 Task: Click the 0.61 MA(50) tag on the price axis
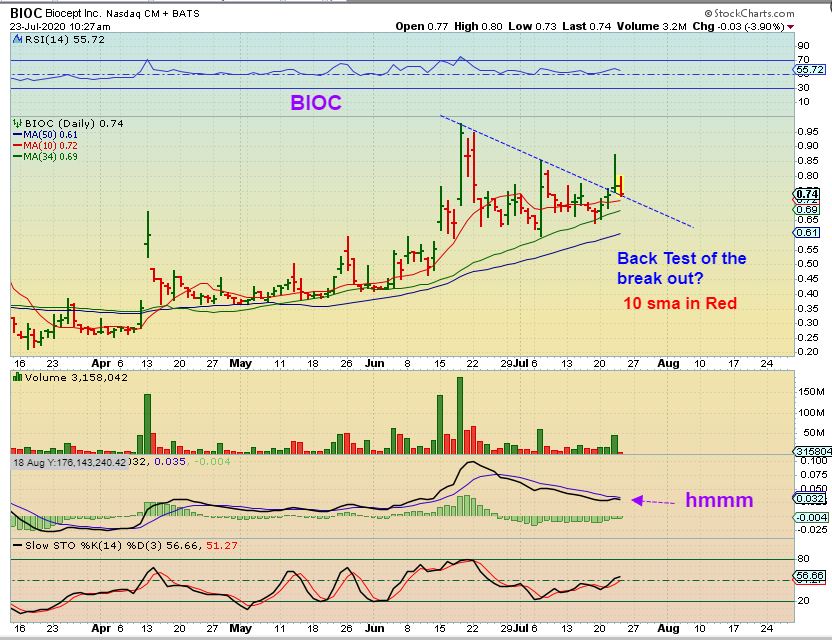[807, 232]
